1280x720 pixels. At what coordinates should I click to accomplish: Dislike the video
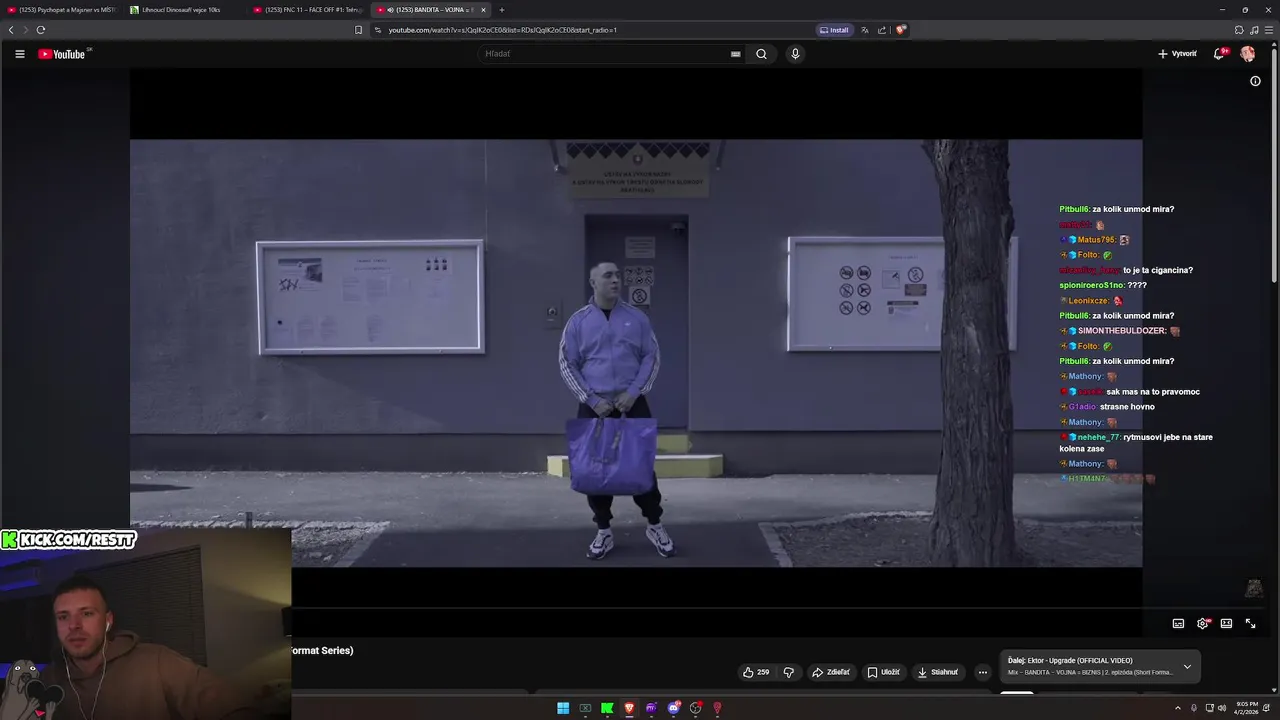(788, 672)
